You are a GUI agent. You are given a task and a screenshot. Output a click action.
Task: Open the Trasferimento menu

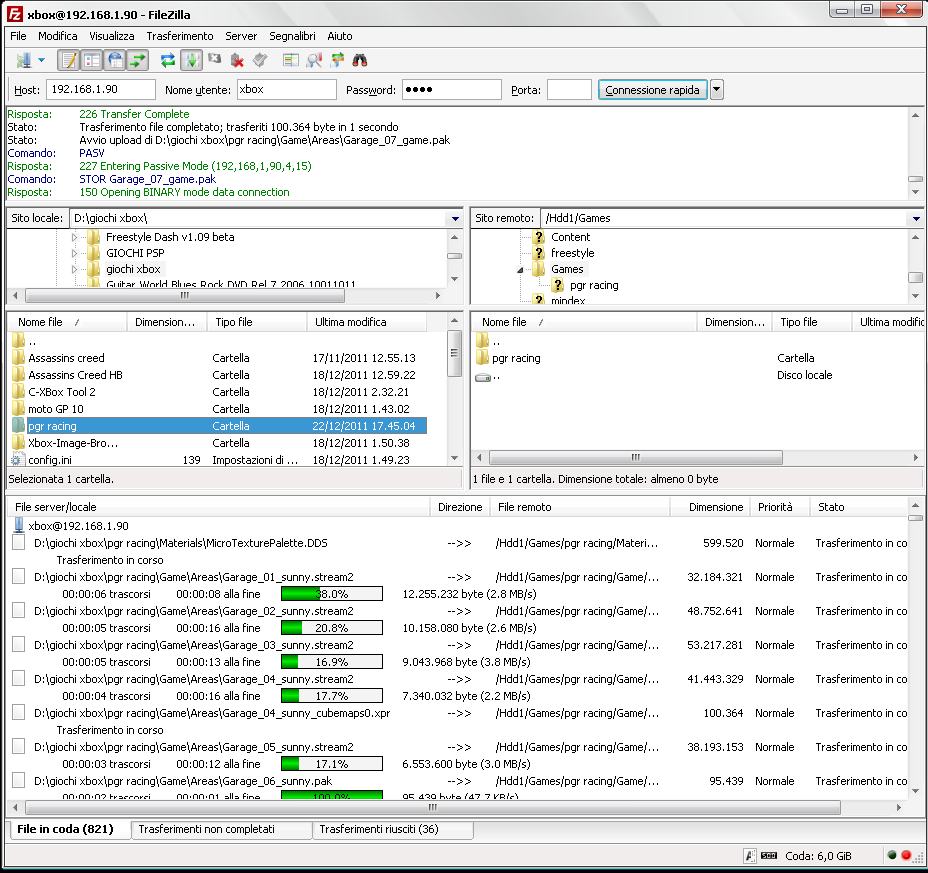coord(180,36)
